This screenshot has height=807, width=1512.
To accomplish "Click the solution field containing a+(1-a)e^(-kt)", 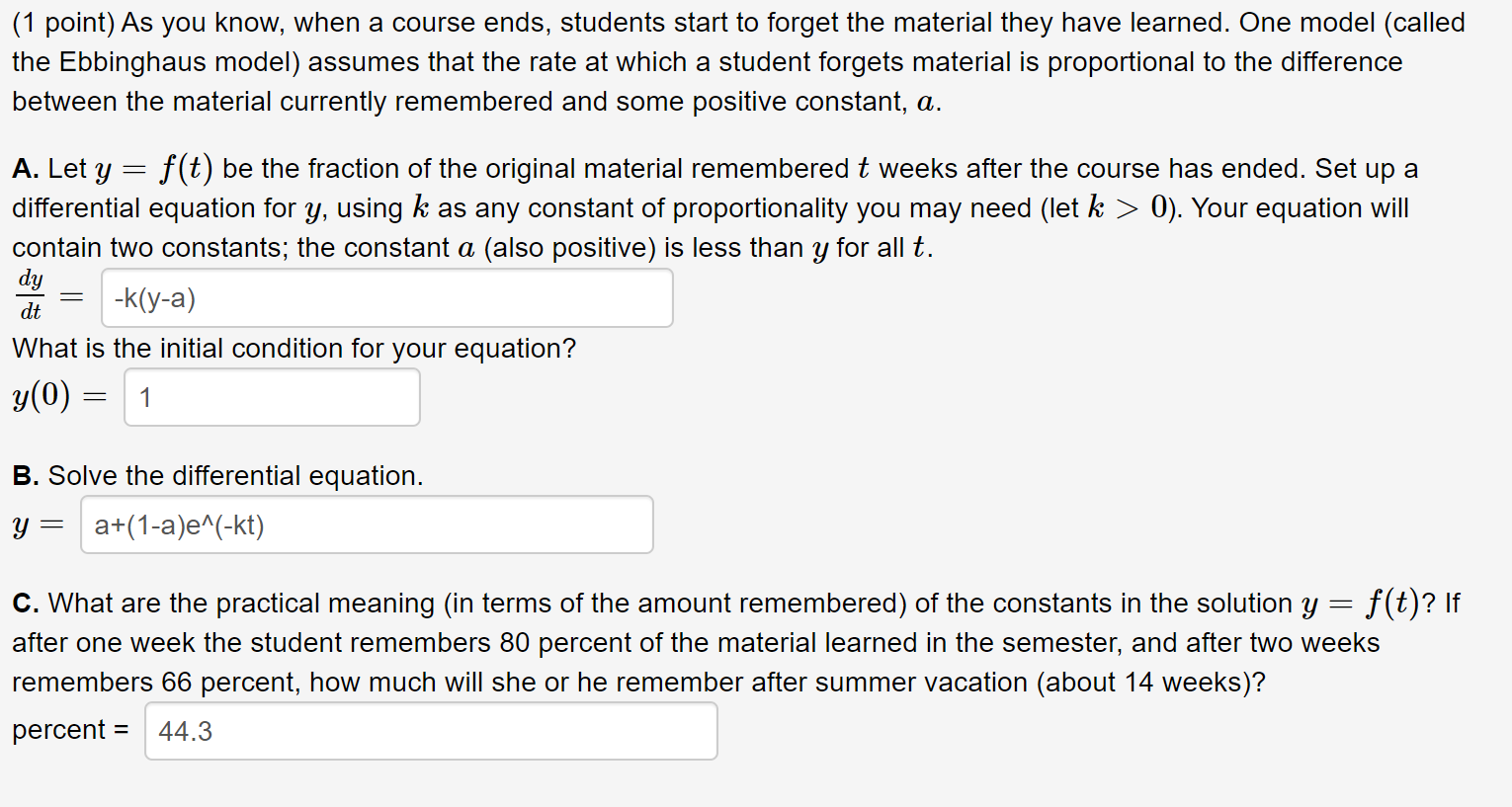I will [x=366, y=525].
